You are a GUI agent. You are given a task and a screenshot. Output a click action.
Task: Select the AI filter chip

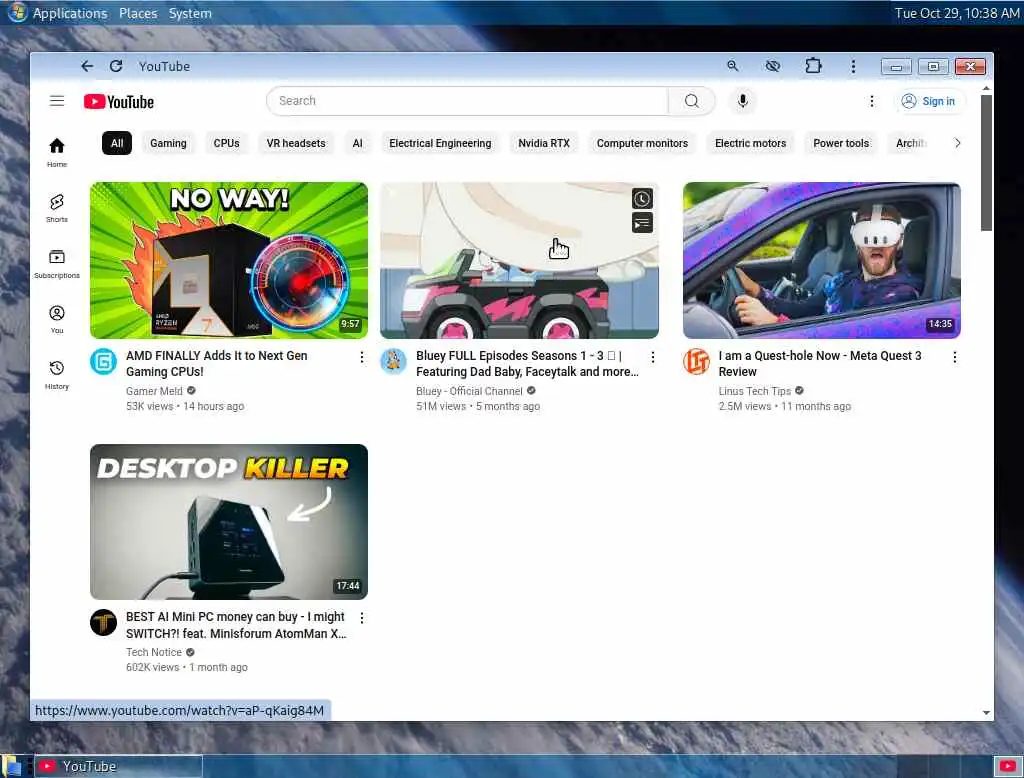point(357,143)
